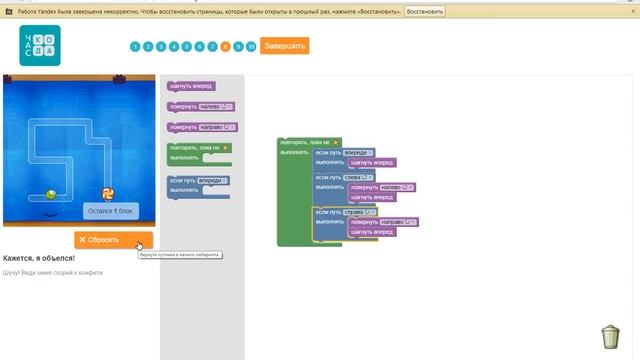Screen dimensions: 640x360
Task: Open 'впереди' dropdown on toolbox if-path block
Action: tap(213, 180)
